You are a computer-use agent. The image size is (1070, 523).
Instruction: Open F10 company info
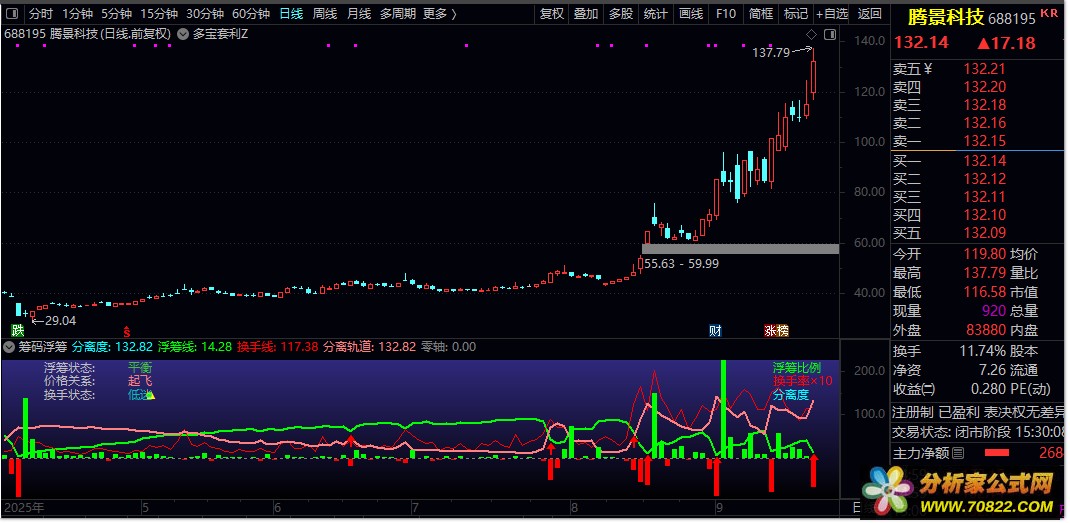point(726,14)
